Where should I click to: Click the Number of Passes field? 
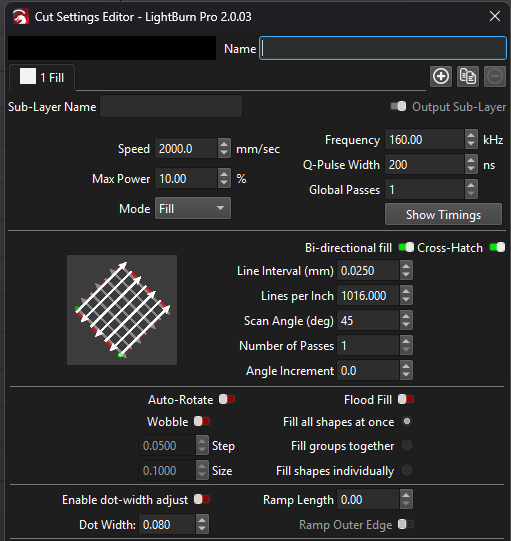368,345
